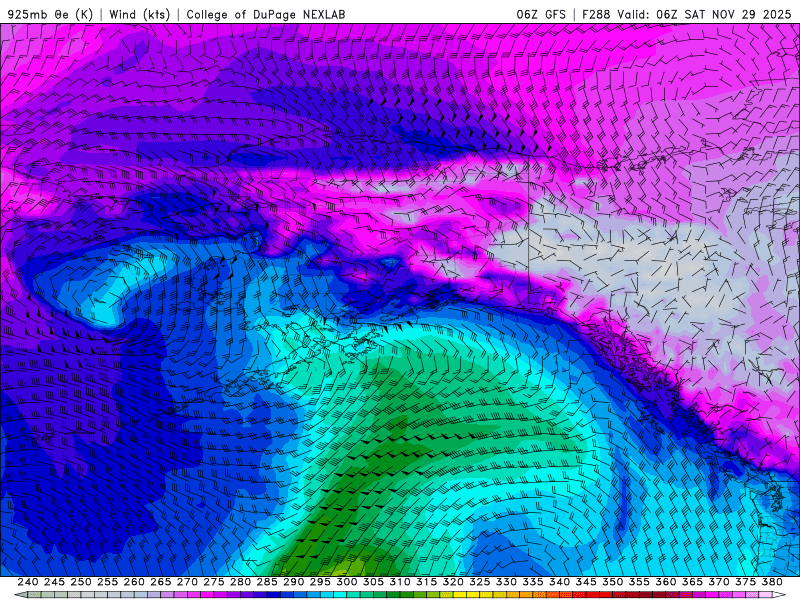Screen dimensions: 800x600
Task: Click the 330 scale number
Action: click(x=506, y=582)
